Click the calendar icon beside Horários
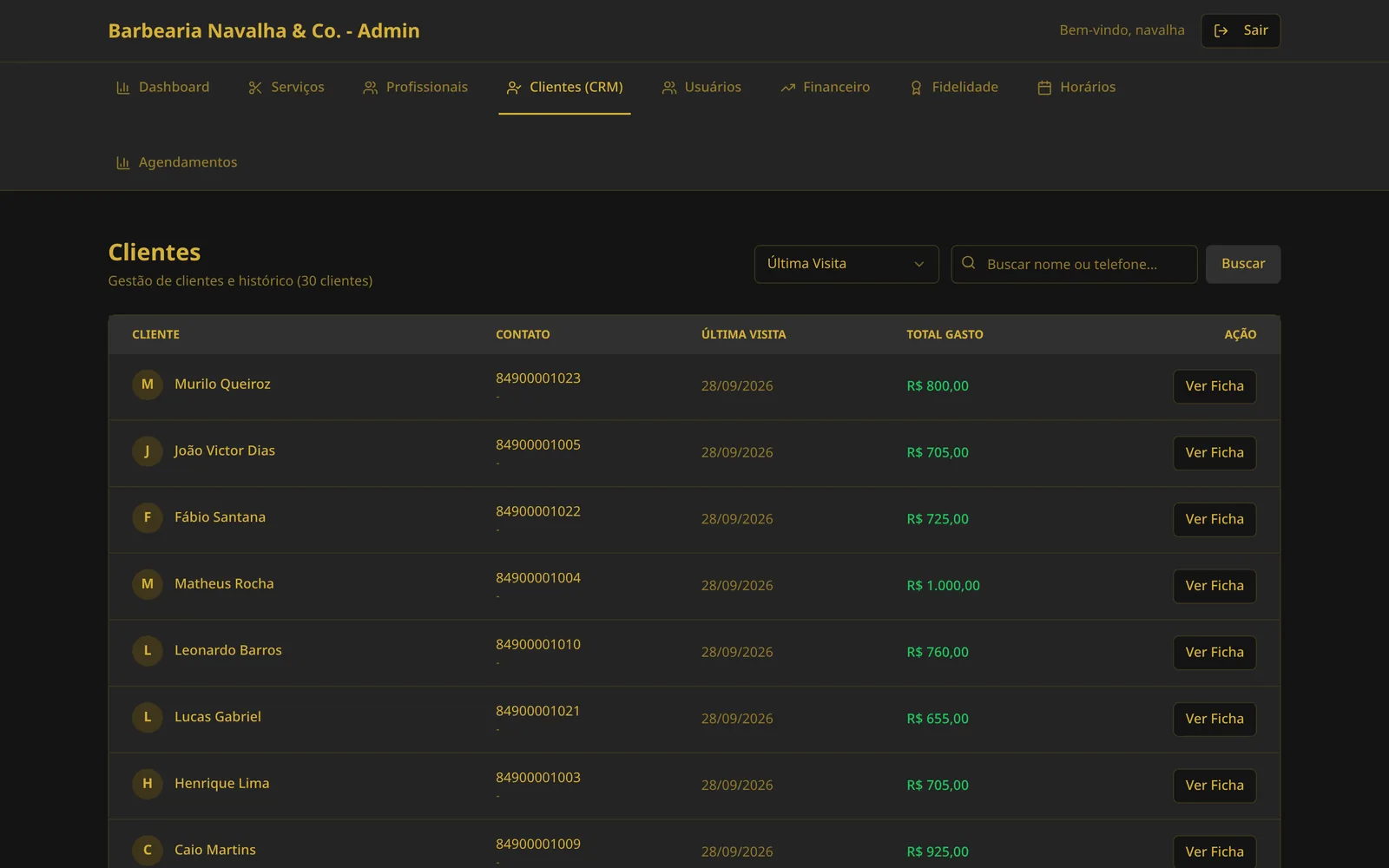The image size is (1389, 868). point(1044,88)
